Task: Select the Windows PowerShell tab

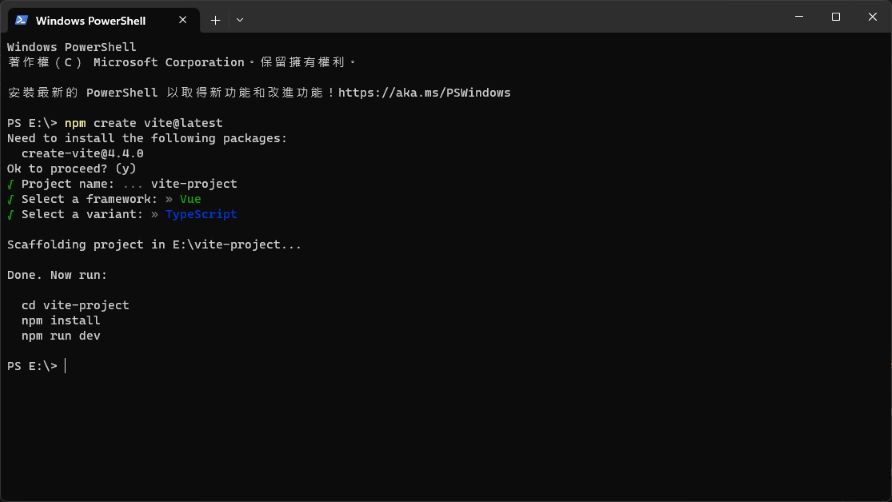Action: pyautogui.click(x=104, y=20)
